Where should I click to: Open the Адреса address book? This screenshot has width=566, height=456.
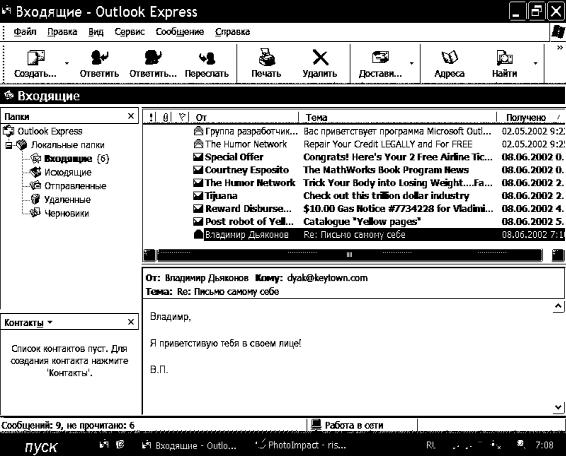(449, 64)
